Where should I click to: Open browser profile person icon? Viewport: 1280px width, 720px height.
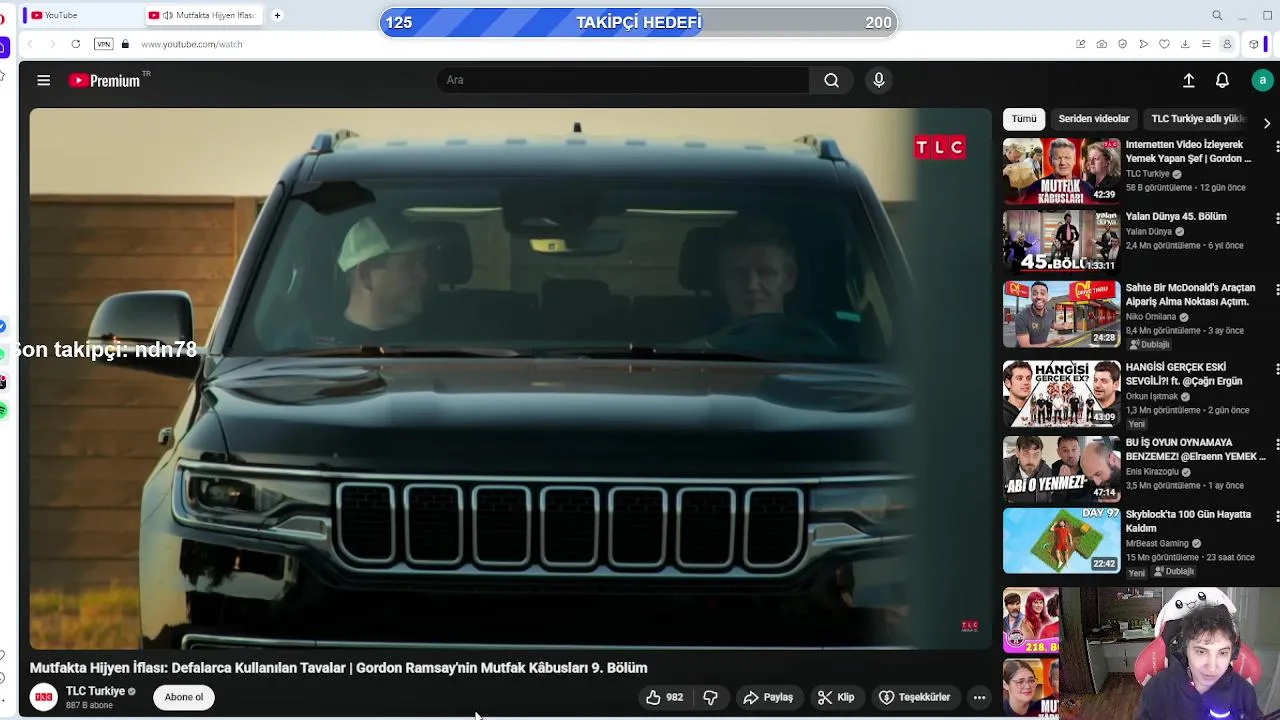pos(1227,44)
